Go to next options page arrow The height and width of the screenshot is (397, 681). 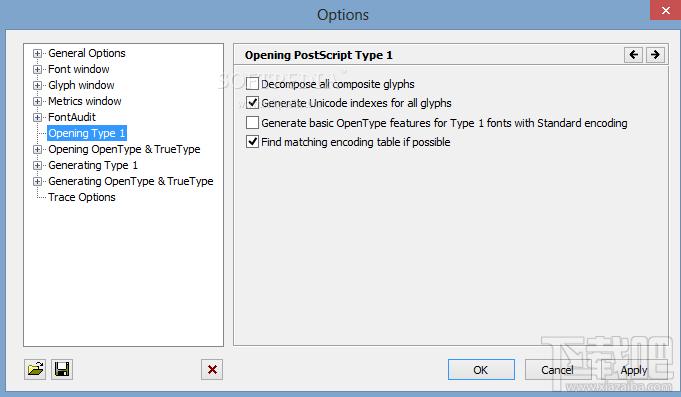click(655, 55)
